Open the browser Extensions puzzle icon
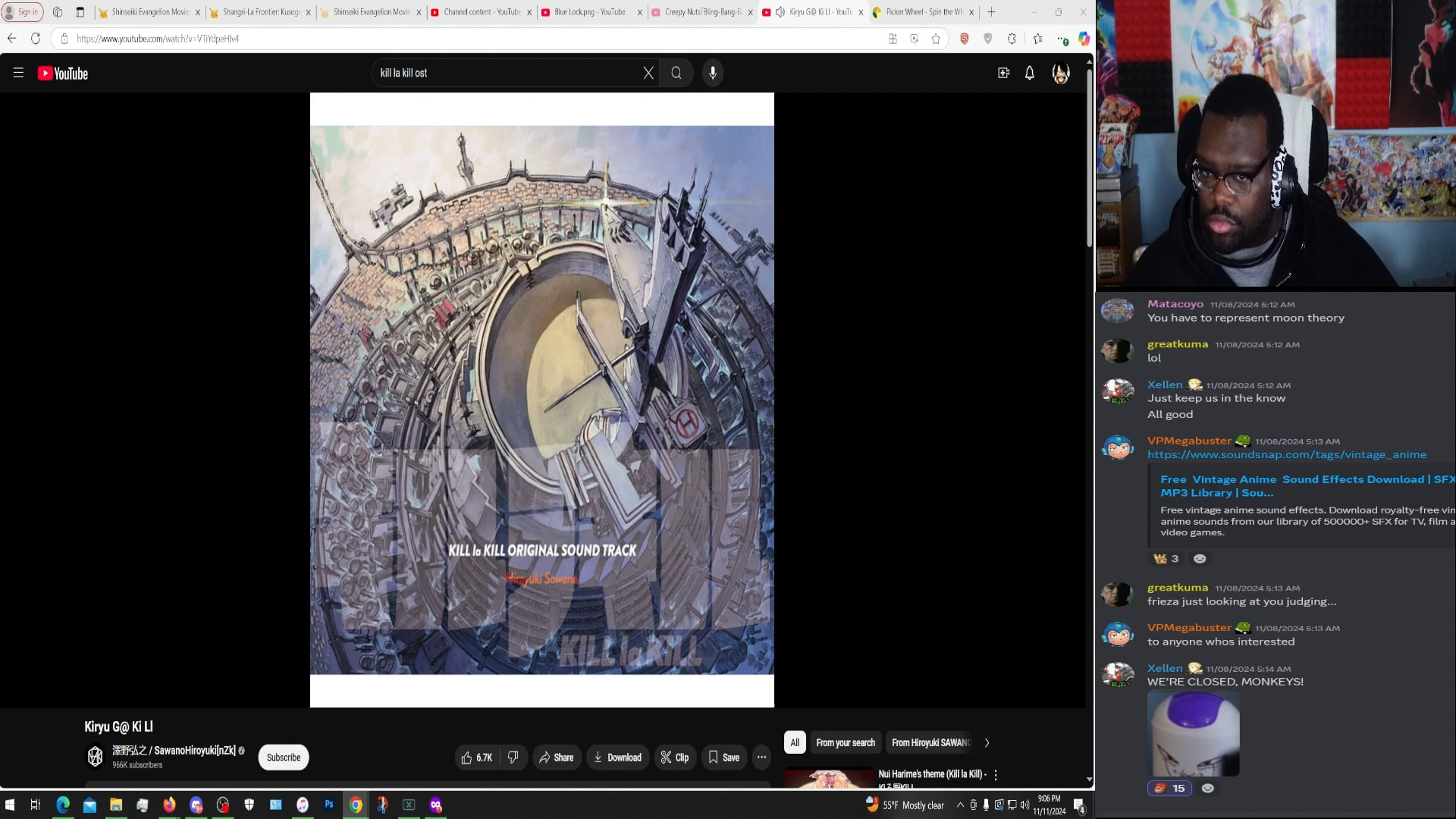 (x=1012, y=39)
